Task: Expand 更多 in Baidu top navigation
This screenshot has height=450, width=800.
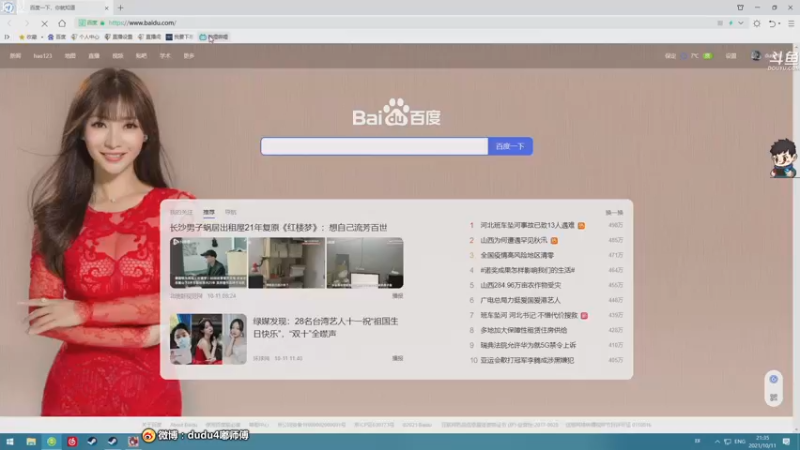Action: point(189,56)
